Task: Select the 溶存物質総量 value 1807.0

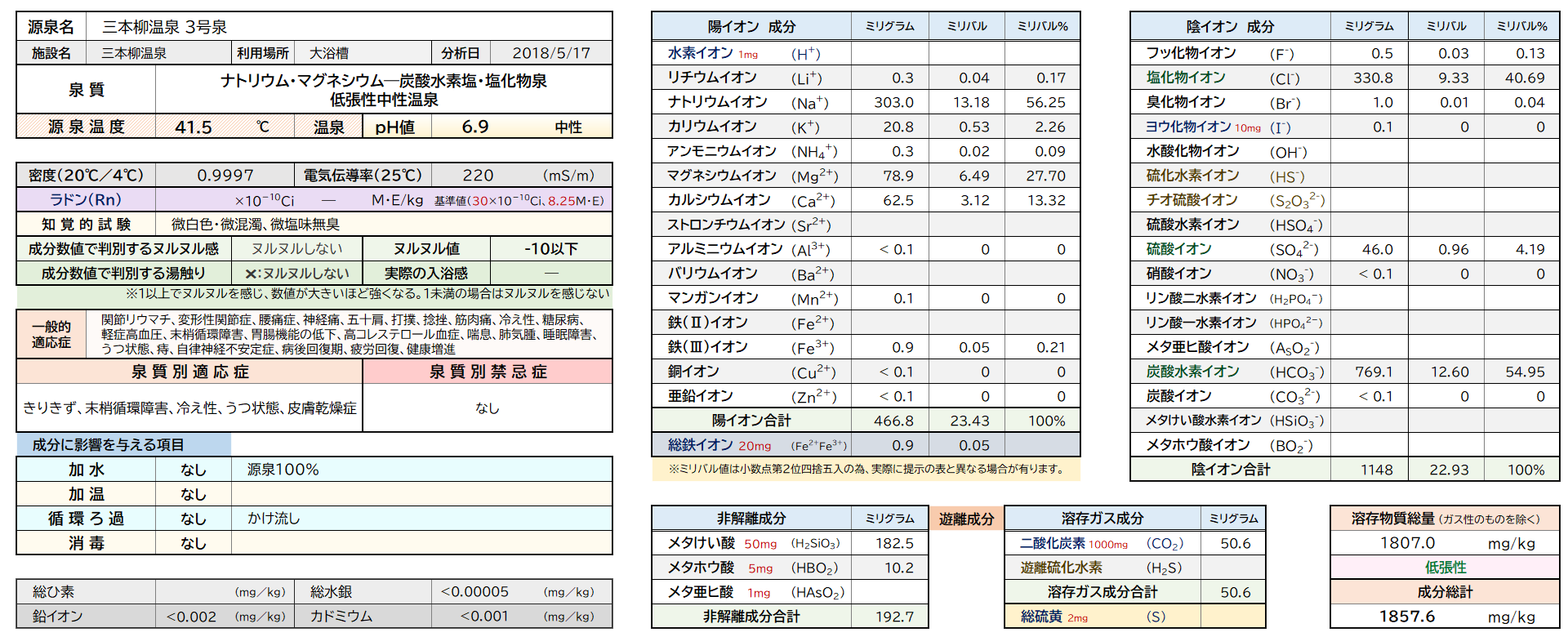Action: tap(1407, 543)
